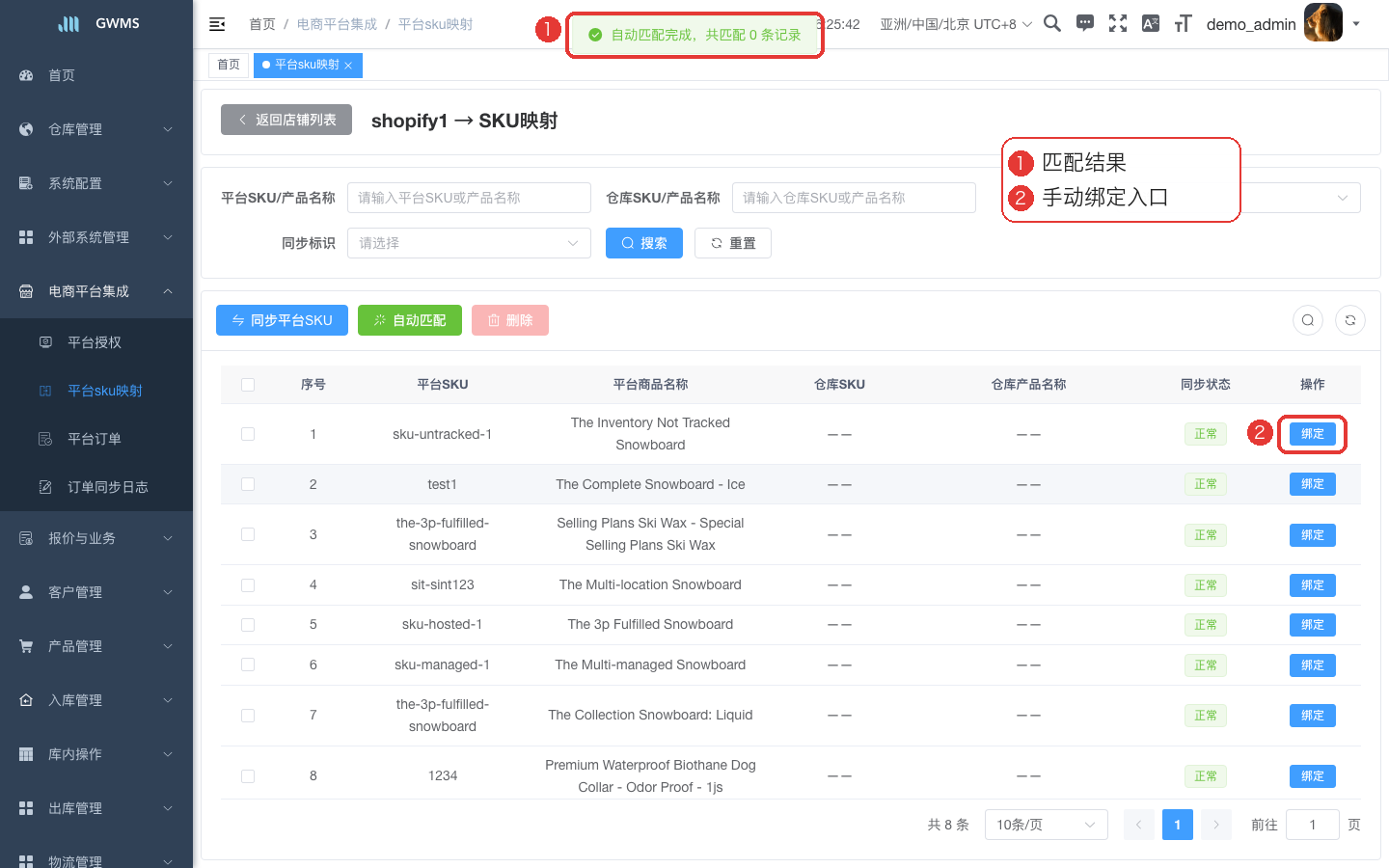Focus the 平台SKU/产品名称 input field
The image size is (1389, 868).
[469, 198]
